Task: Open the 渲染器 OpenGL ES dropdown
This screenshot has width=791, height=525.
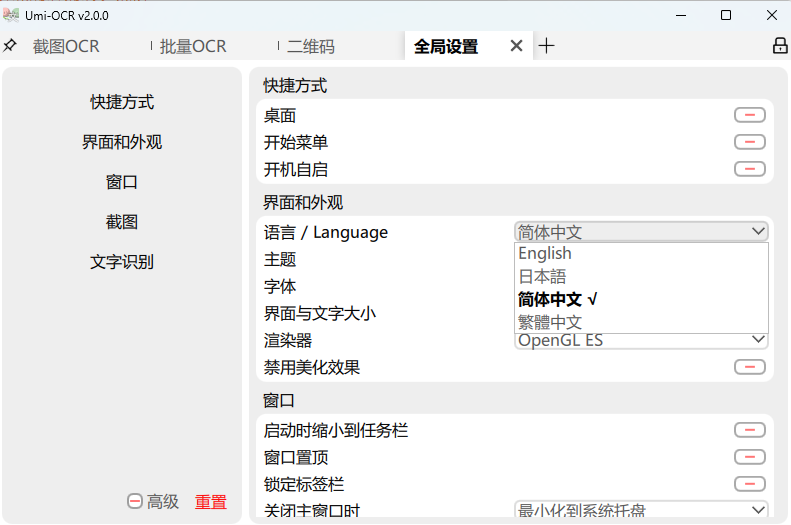Action: (x=641, y=341)
